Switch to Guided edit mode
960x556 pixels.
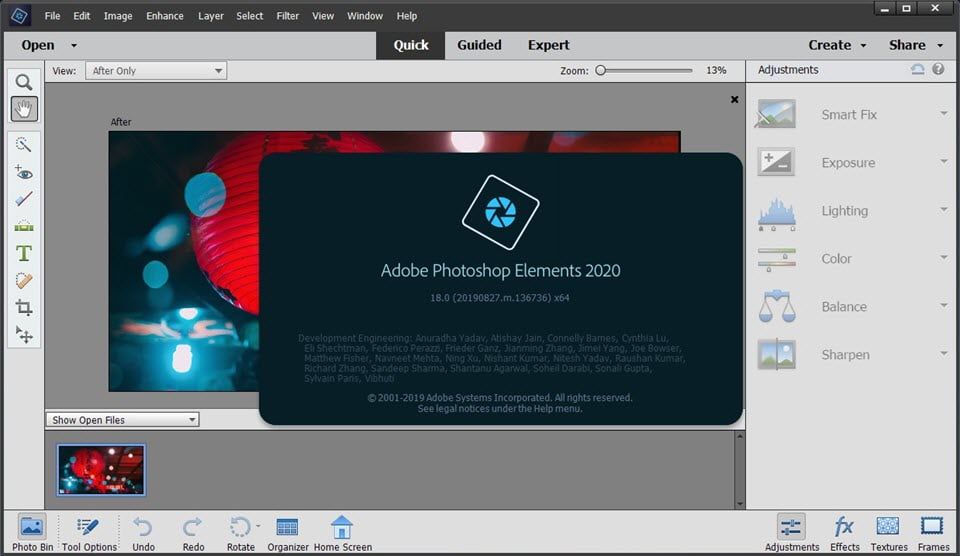coord(479,45)
